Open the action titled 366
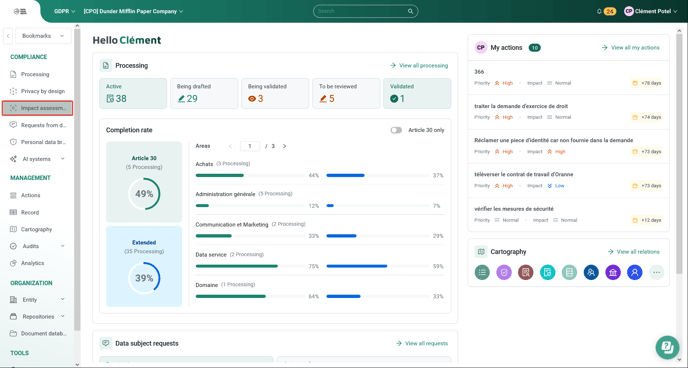 479,71
